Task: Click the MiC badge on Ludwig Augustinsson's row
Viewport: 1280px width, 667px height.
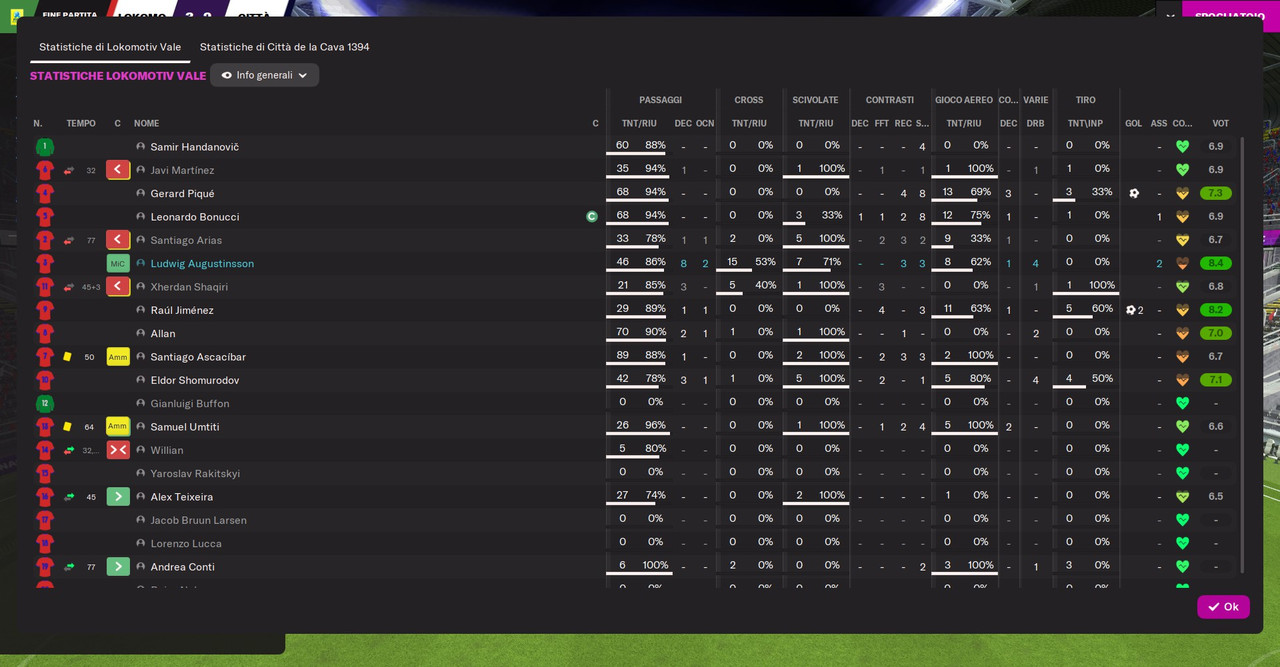Action: [118, 264]
